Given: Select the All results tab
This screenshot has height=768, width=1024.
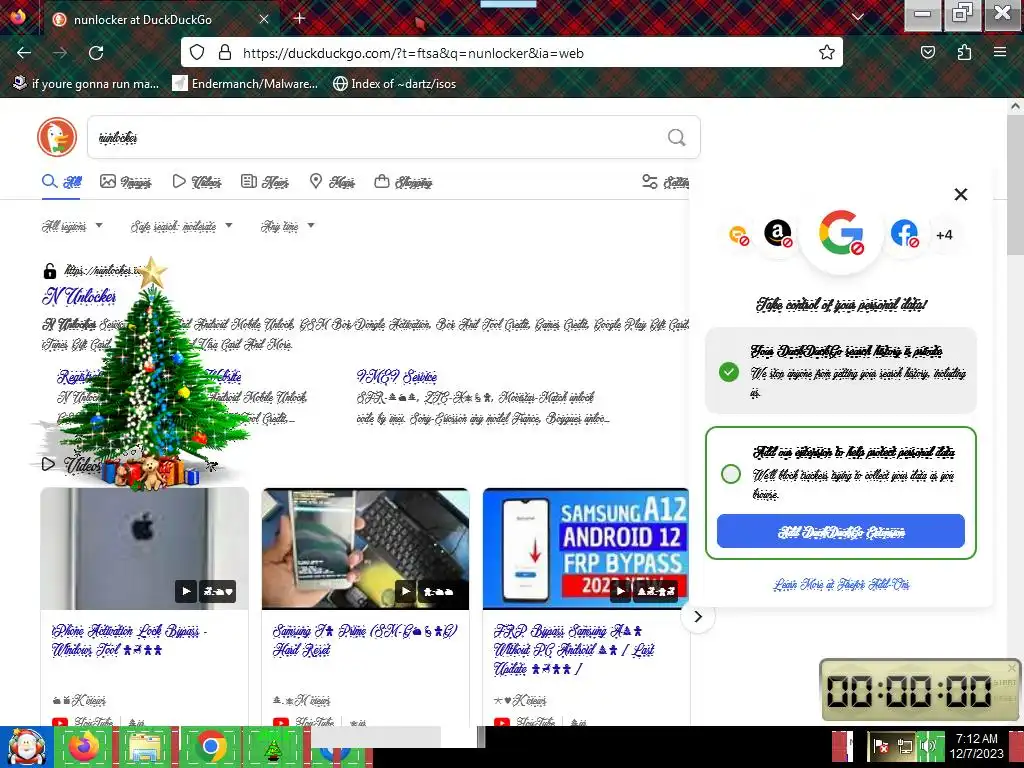Looking at the screenshot, I should (62, 182).
